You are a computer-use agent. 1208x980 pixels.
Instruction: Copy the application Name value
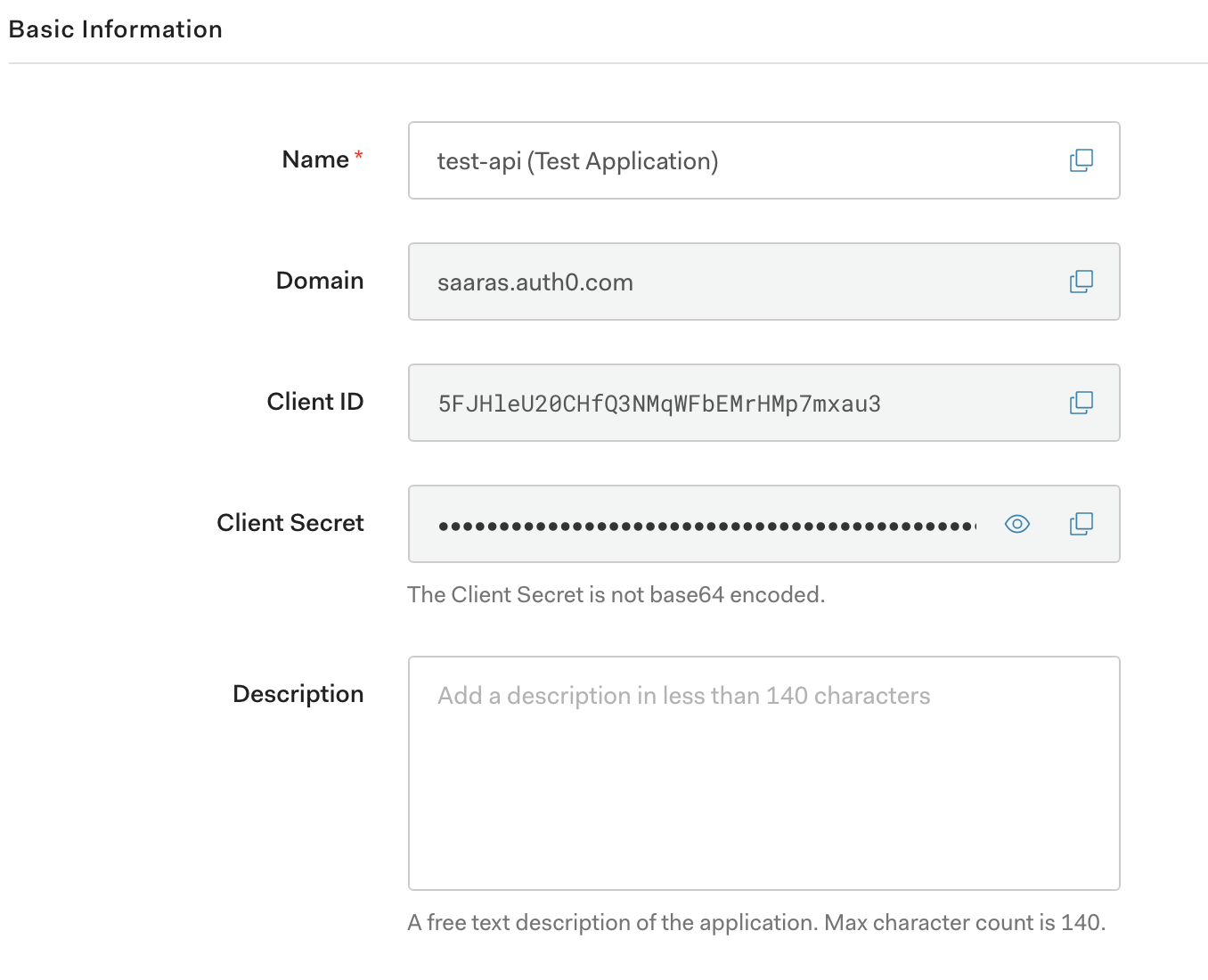[1081, 160]
